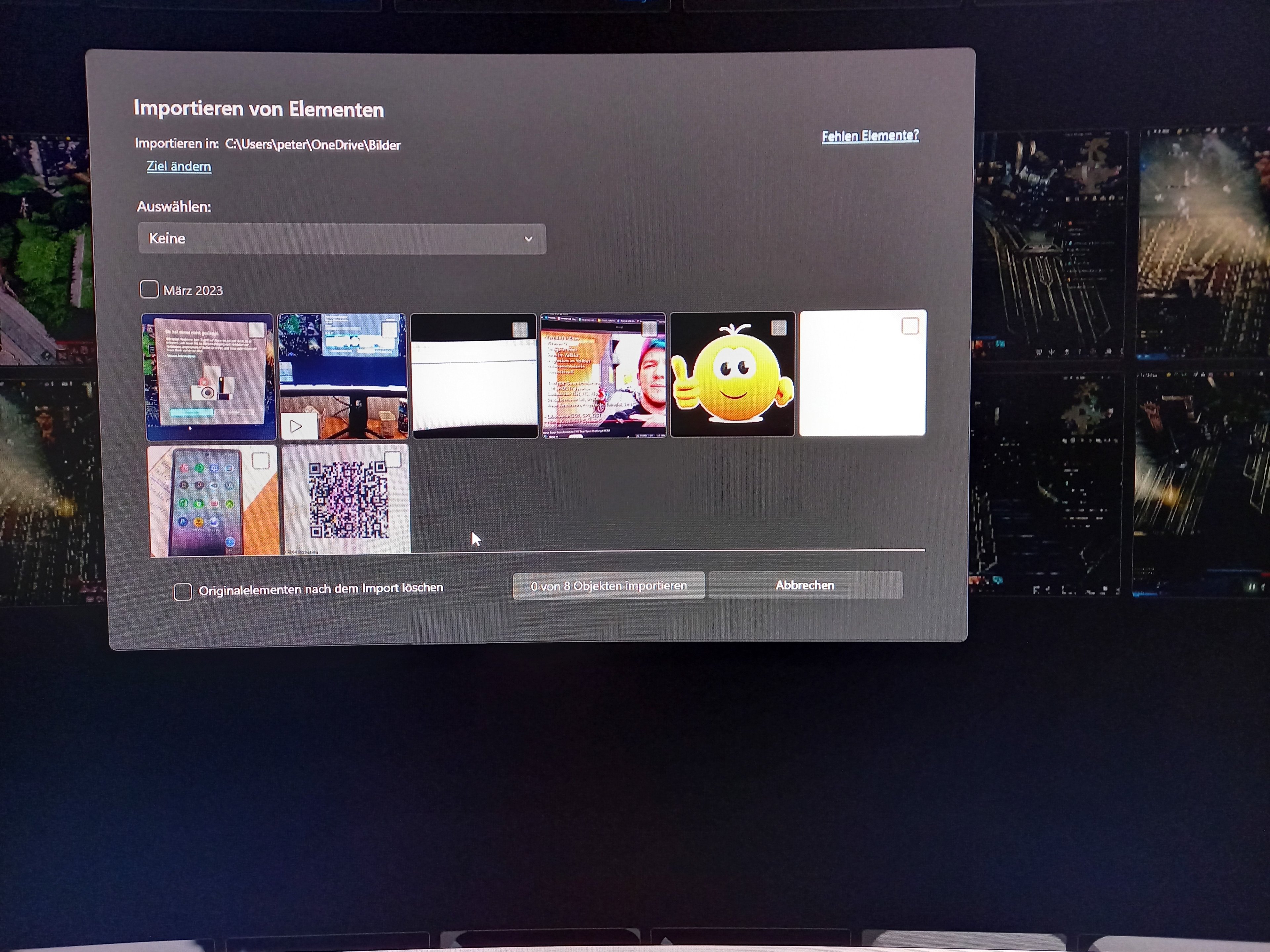The height and width of the screenshot is (952, 1270).
Task: Tick the checkbox on the smartphone photo
Action: (x=261, y=460)
